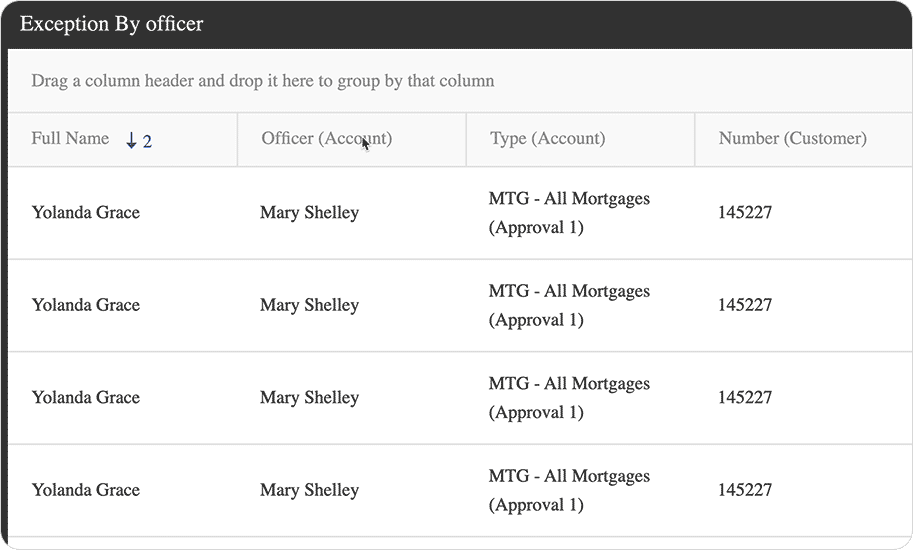Screen dimensions: 913x550
Task: Select Yolanda Grace in second row
Action: click(x=86, y=305)
